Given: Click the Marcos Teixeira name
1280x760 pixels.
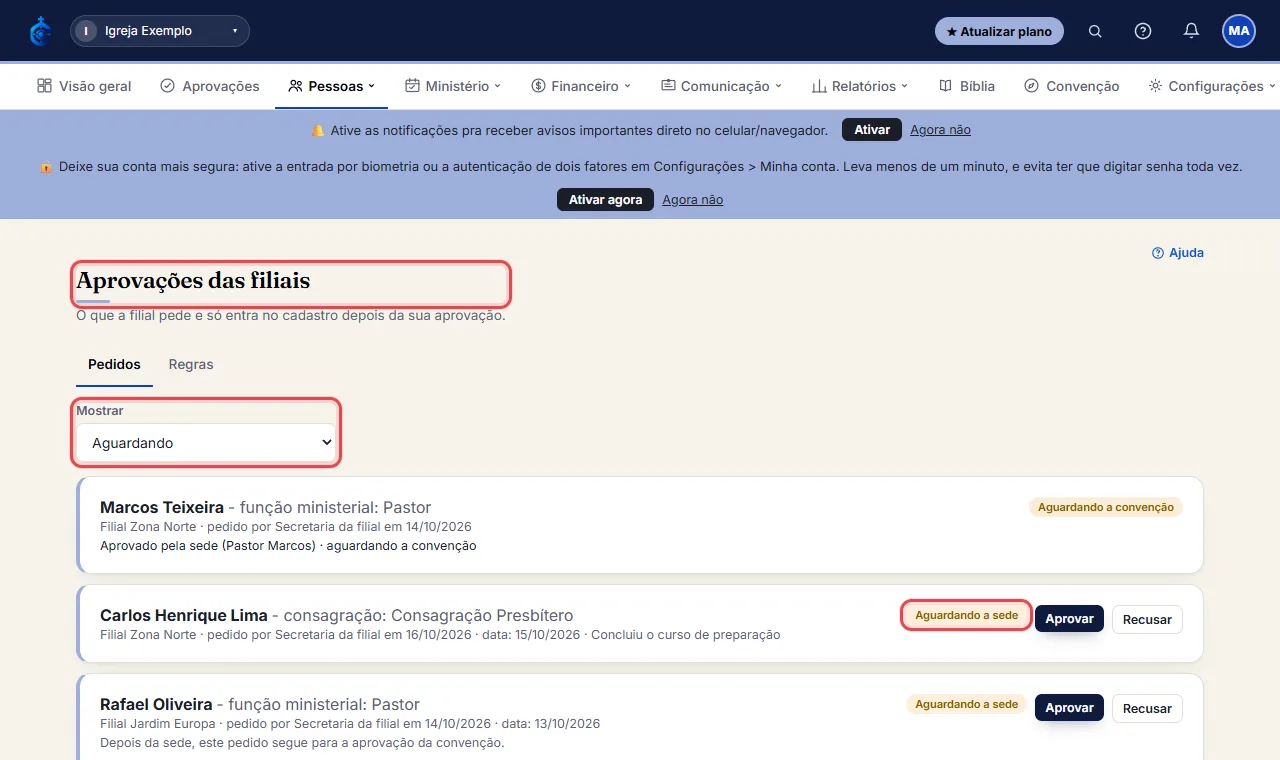Looking at the screenshot, I should pyautogui.click(x=162, y=507).
